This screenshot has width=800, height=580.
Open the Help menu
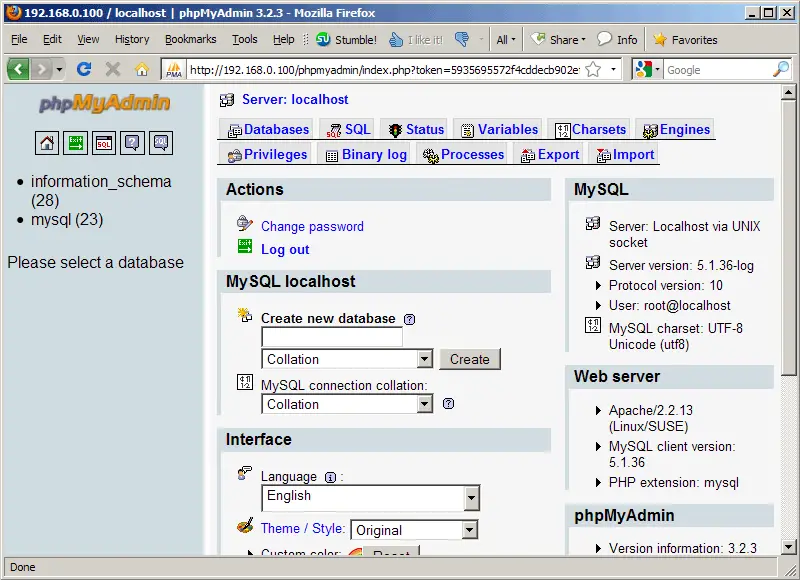click(283, 39)
